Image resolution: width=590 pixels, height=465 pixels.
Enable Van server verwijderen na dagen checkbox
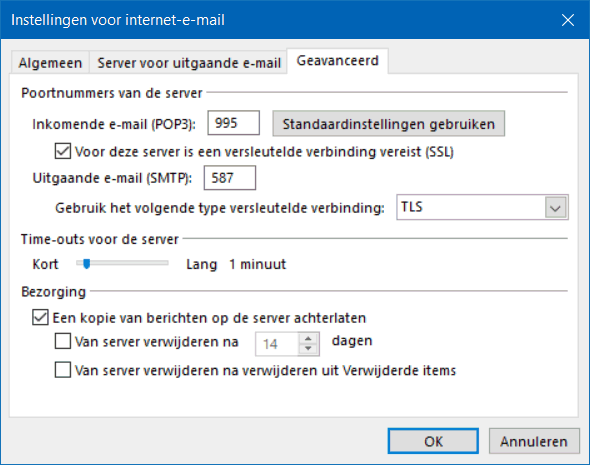[62, 341]
